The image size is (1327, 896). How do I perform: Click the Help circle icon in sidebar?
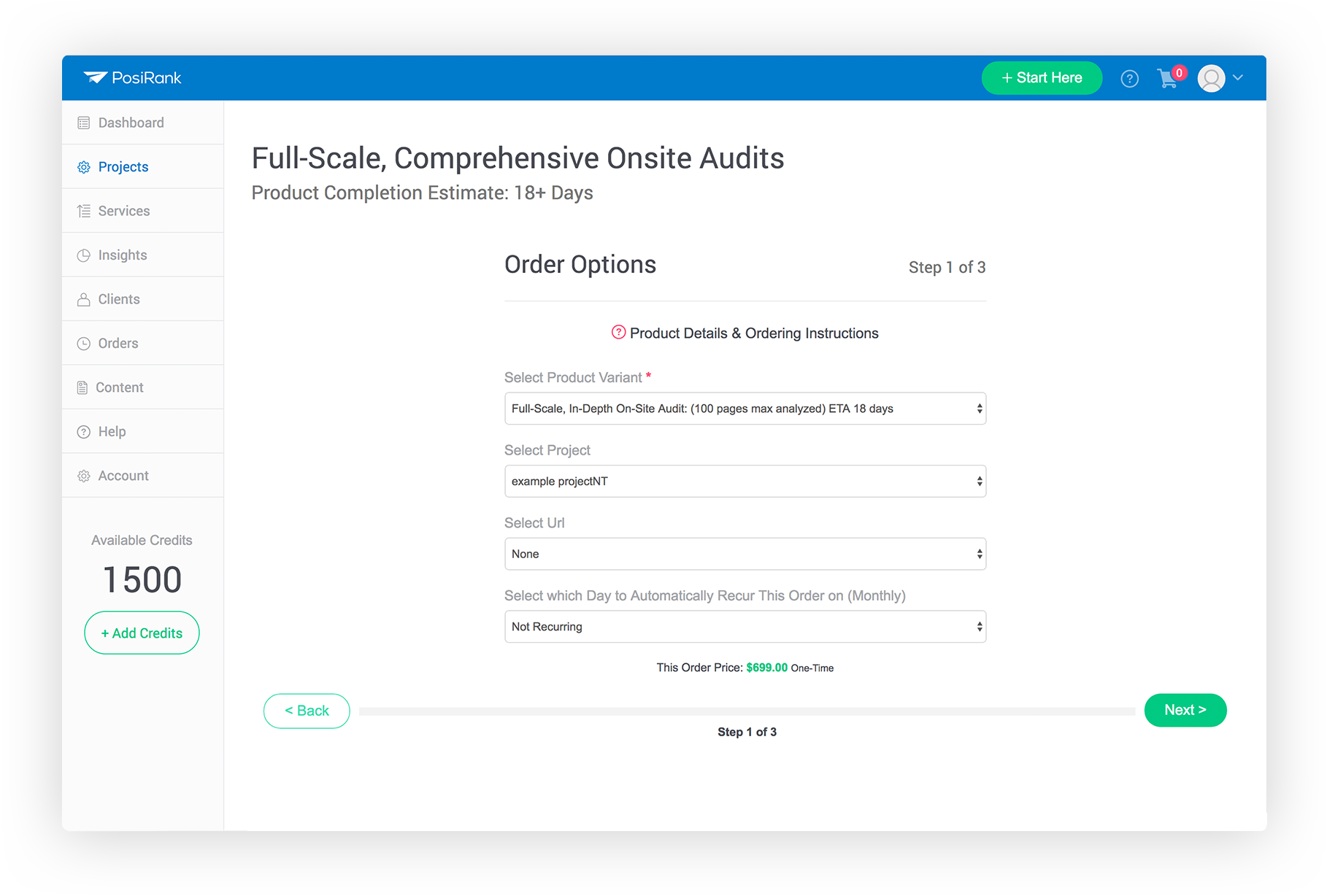pyautogui.click(x=84, y=432)
